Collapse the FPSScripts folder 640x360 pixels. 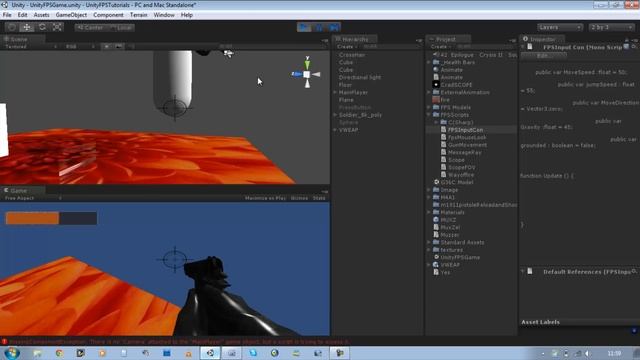[429, 115]
